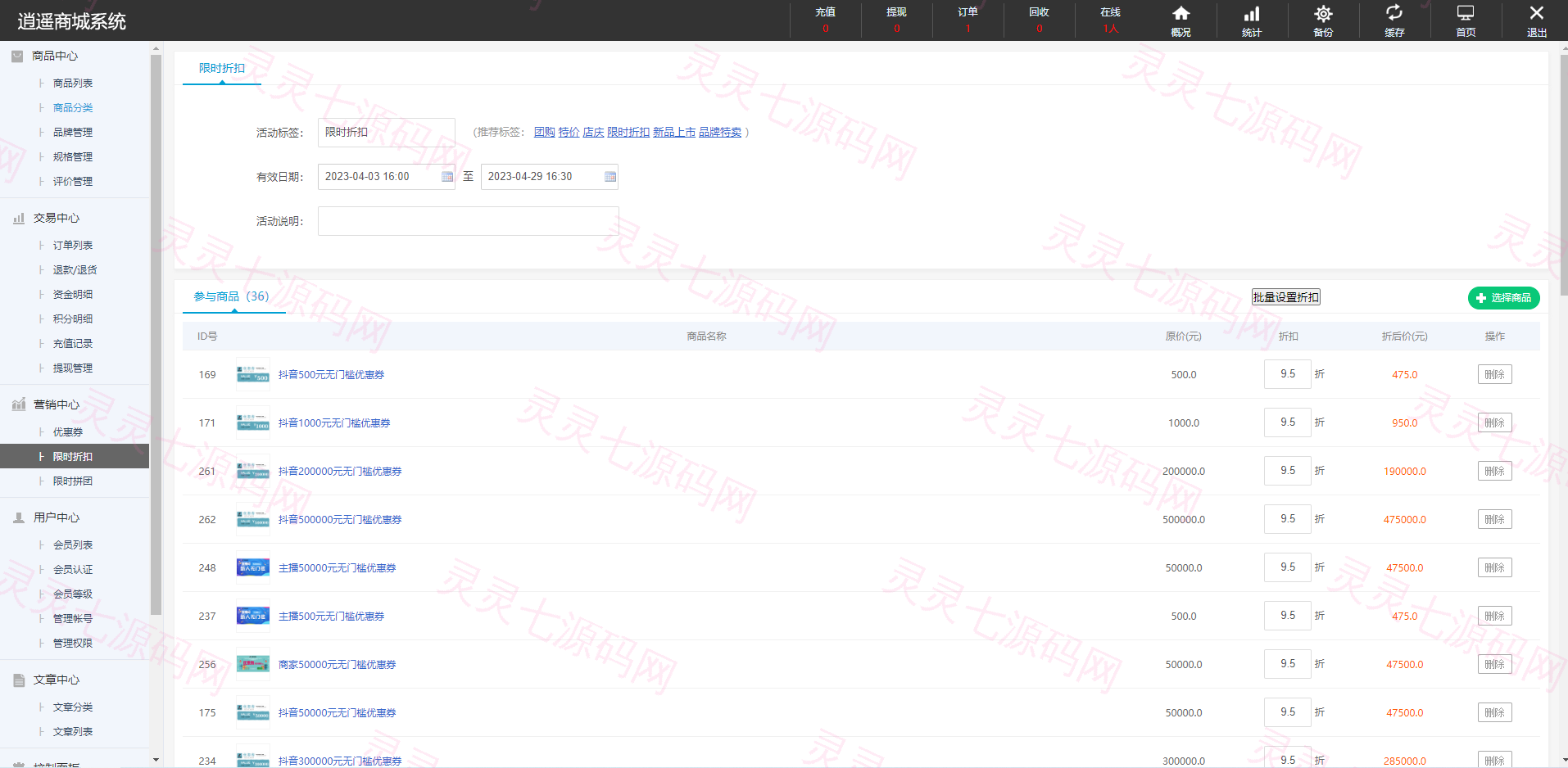1568x768 pixels.
Task: Log out with the 退出 X icon
Action: [1537, 20]
